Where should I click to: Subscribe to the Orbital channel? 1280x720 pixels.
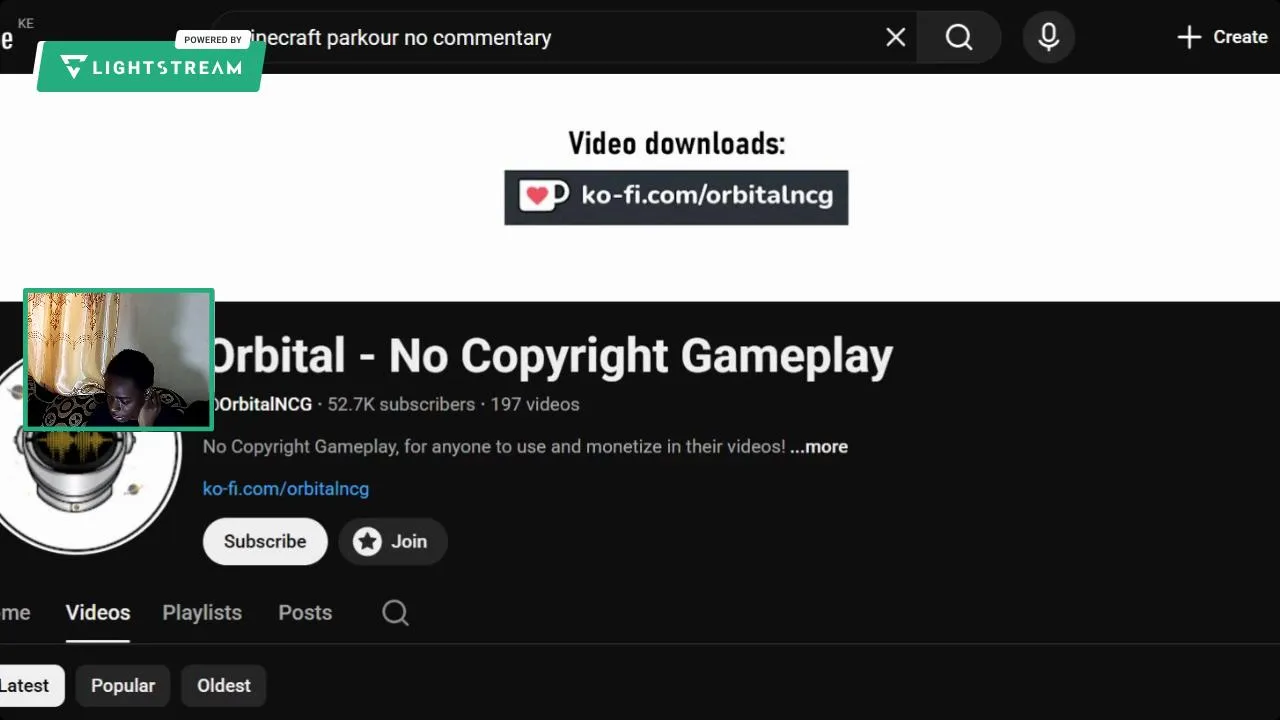tap(265, 541)
